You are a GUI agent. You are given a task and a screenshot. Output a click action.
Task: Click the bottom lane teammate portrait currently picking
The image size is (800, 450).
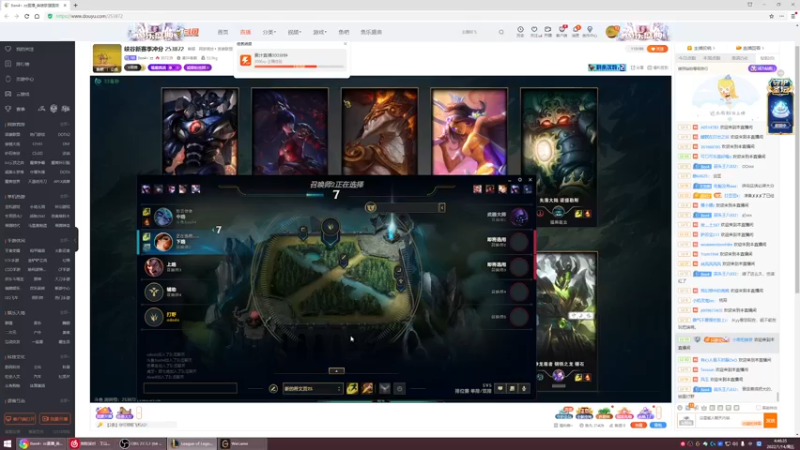point(163,242)
